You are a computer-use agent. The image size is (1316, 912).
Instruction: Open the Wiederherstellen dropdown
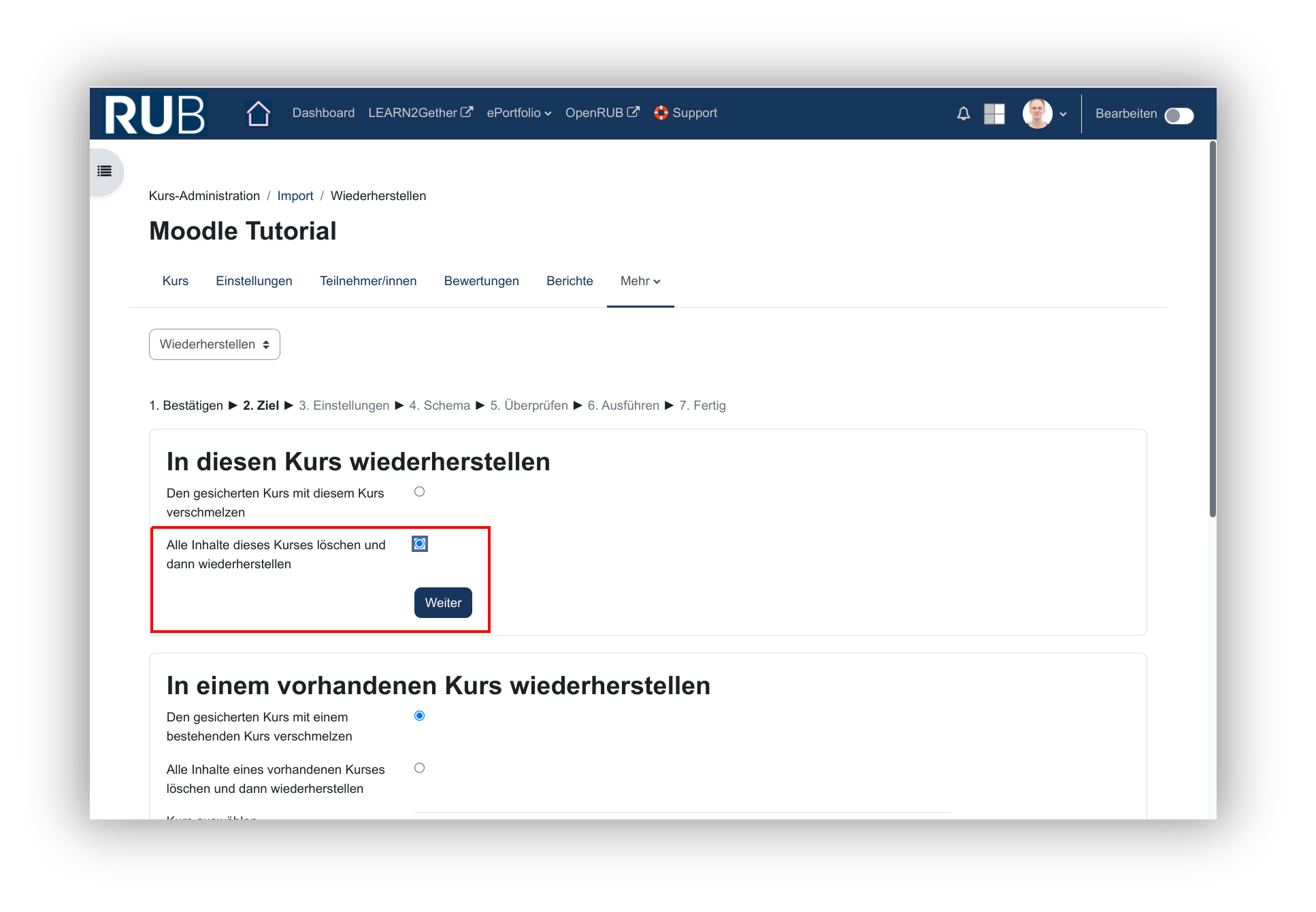click(214, 345)
